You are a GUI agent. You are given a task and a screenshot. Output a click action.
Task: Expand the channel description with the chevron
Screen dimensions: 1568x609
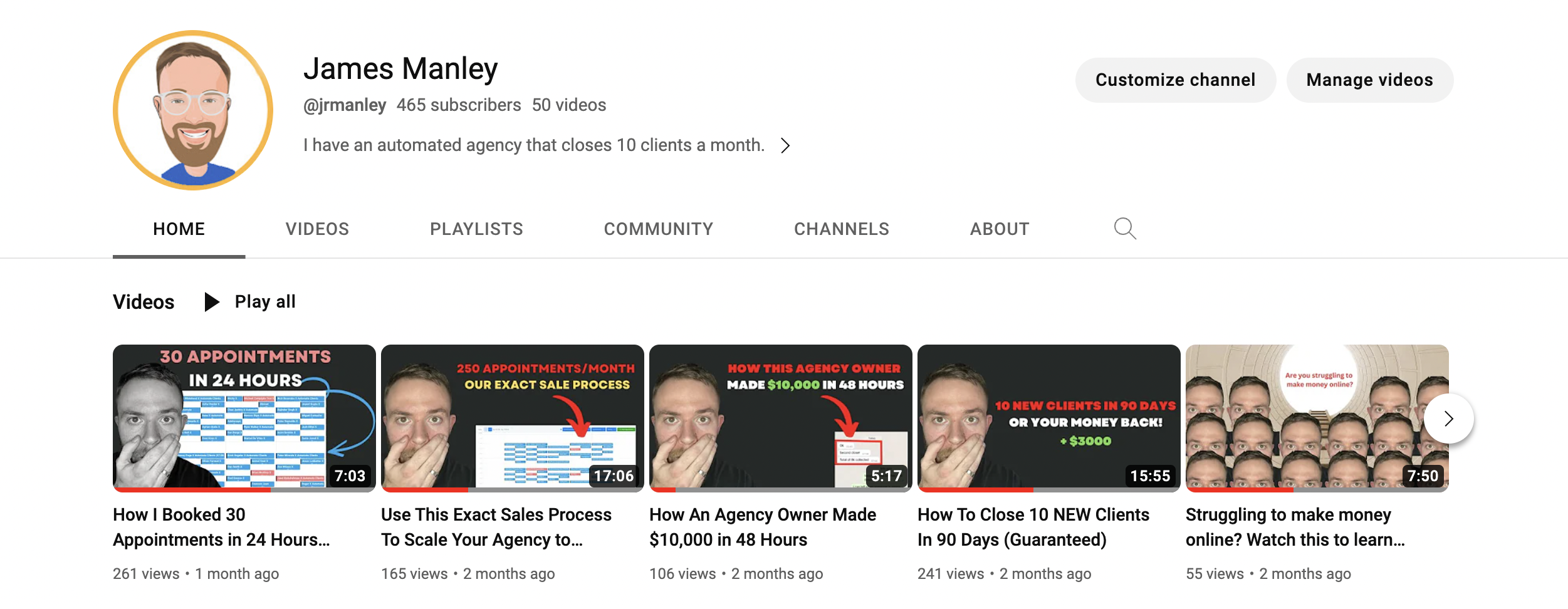coord(785,145)
